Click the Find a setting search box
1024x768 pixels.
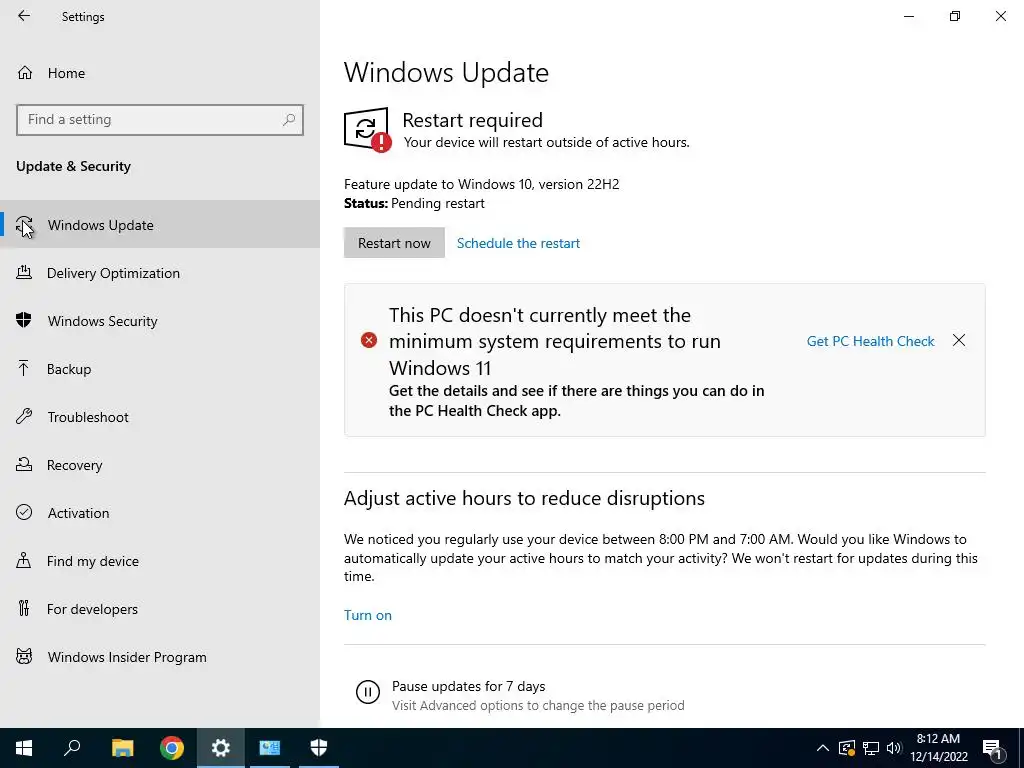coord(160,120)
